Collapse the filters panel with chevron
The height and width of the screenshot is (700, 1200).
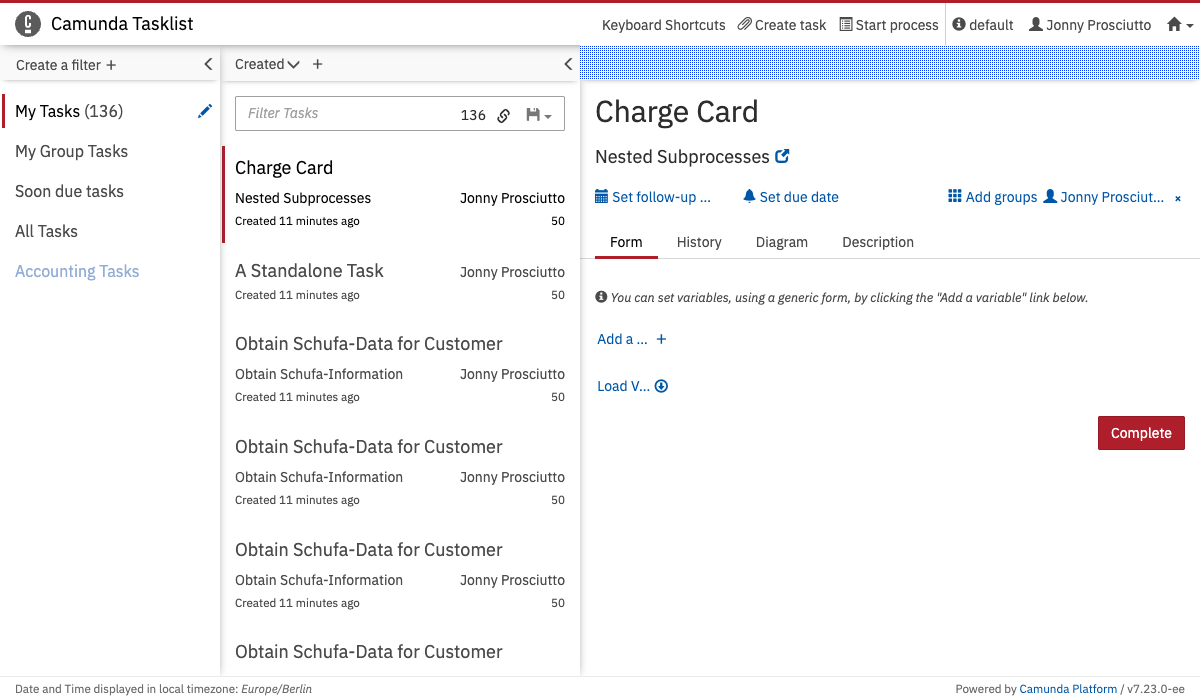tap(208, 64)
